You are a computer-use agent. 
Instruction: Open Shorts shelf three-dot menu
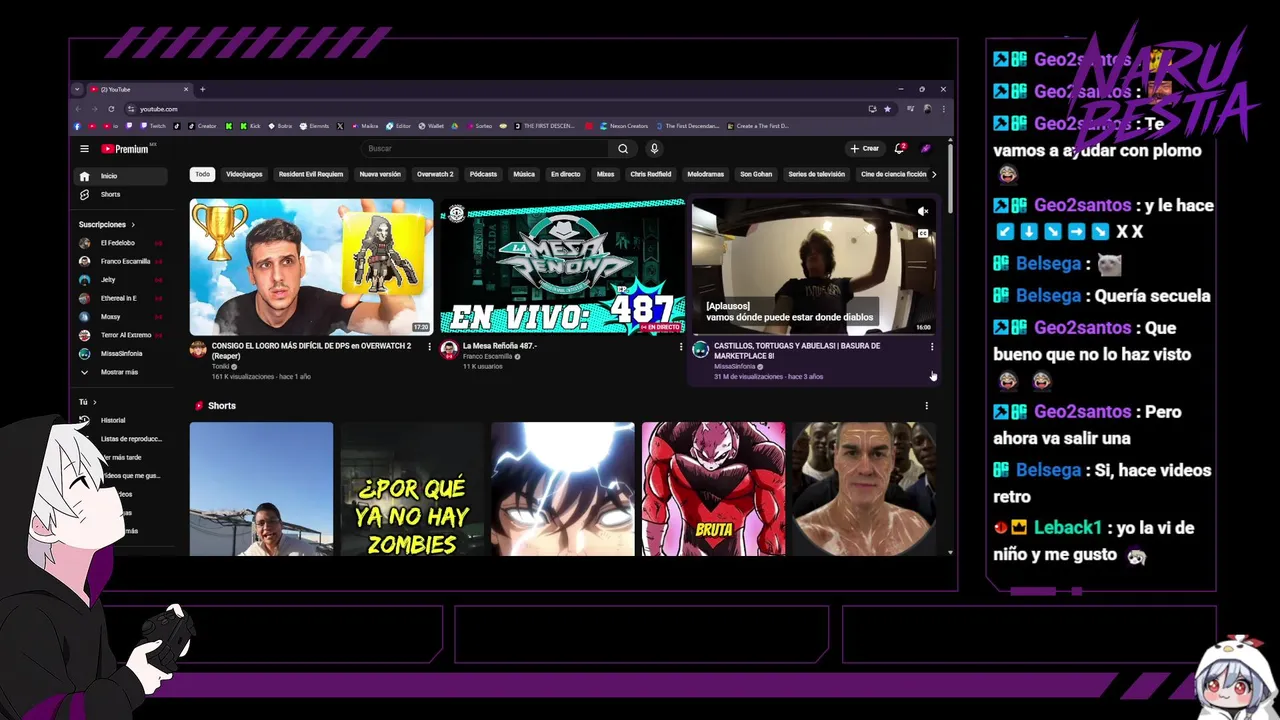click(x=926, y=406)
